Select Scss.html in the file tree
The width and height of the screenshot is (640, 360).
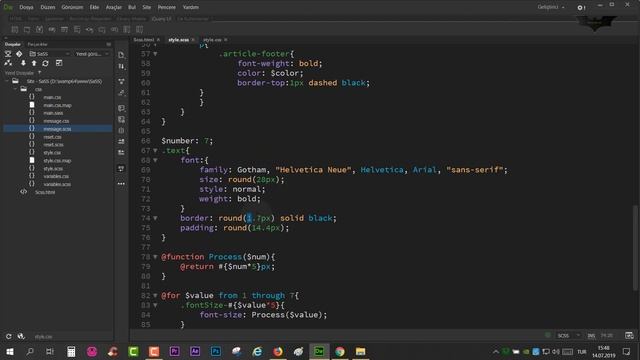click(x=44, y=192)
